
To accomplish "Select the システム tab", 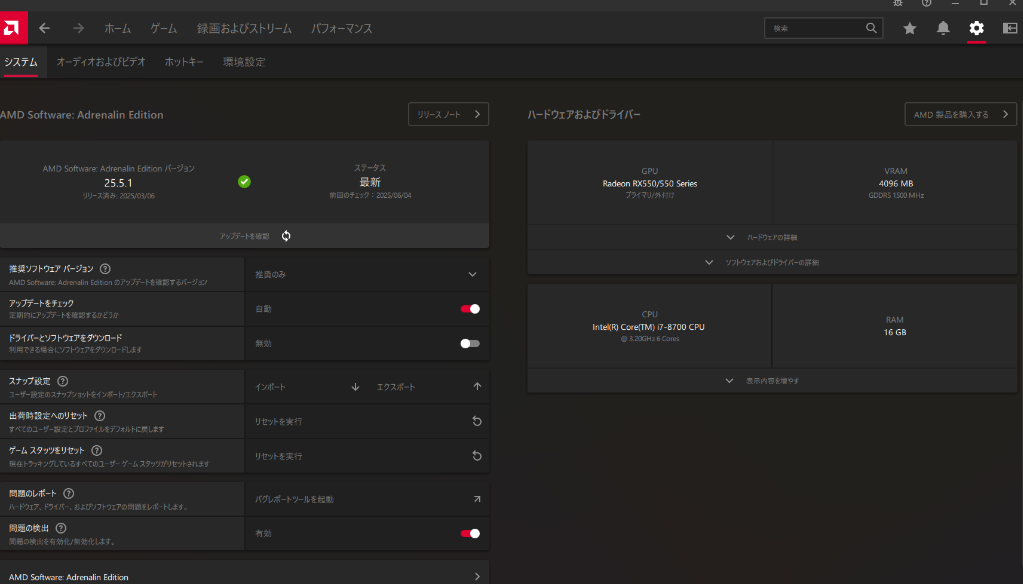I will tap(21, 62).
